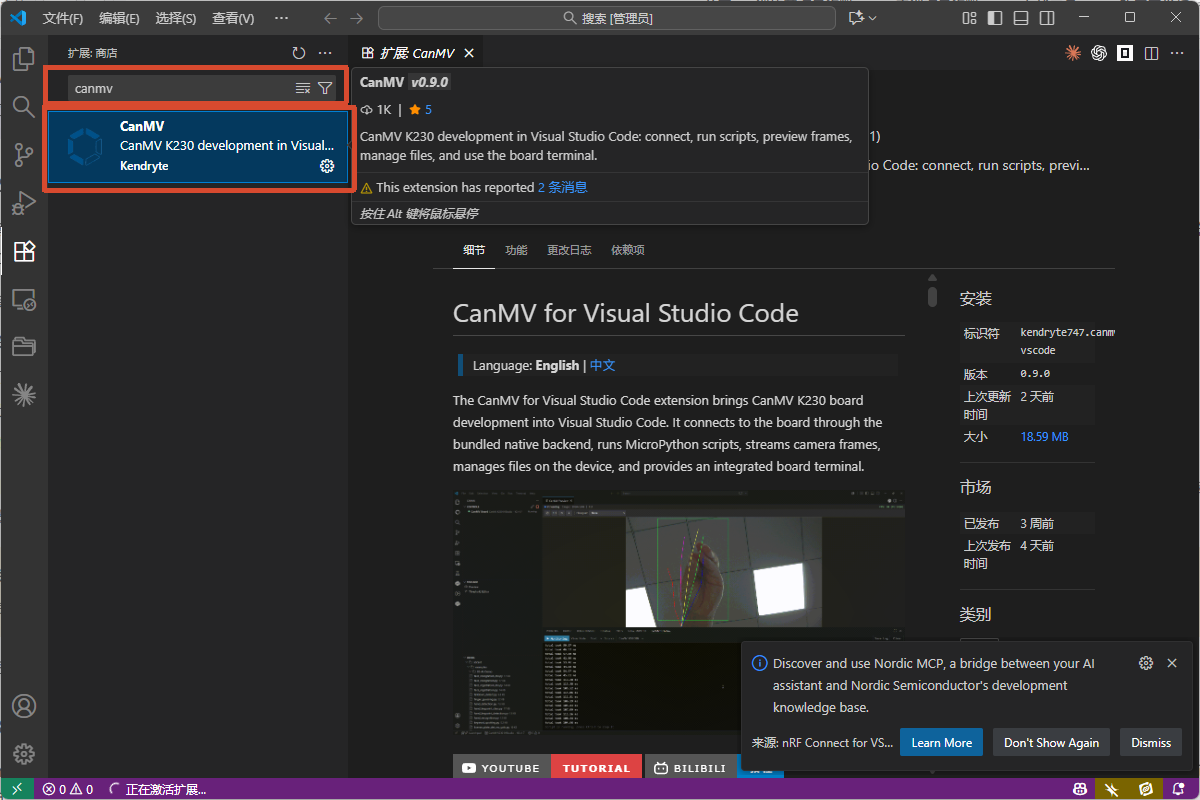
Task: Expand the Copilot chat dropdown arrow
Action: click(873, 18)
